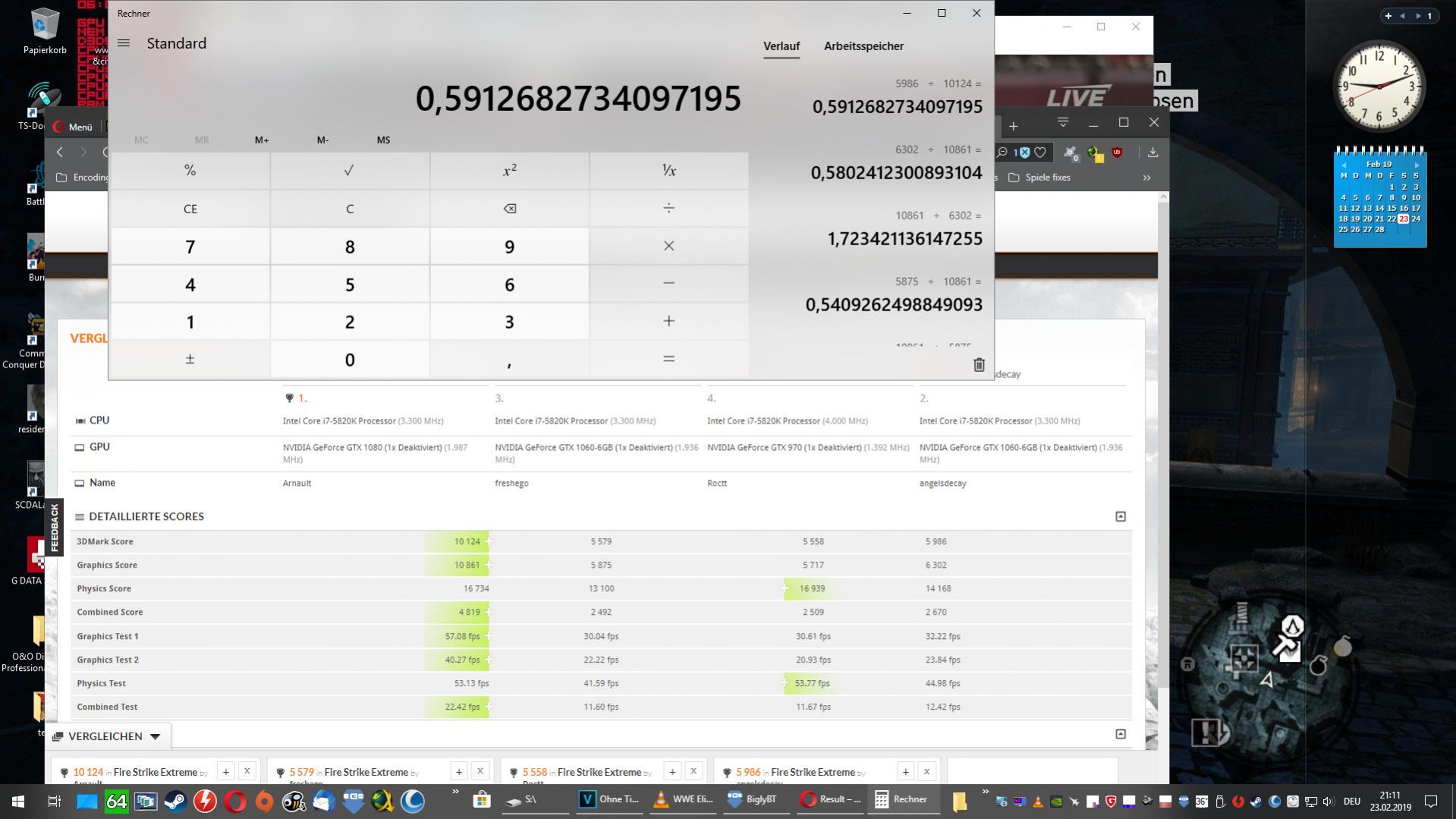This screenshot has height=819, width=1456.
Task: Clear calculator history with the trash icon
Action: [x=979, y=365]
